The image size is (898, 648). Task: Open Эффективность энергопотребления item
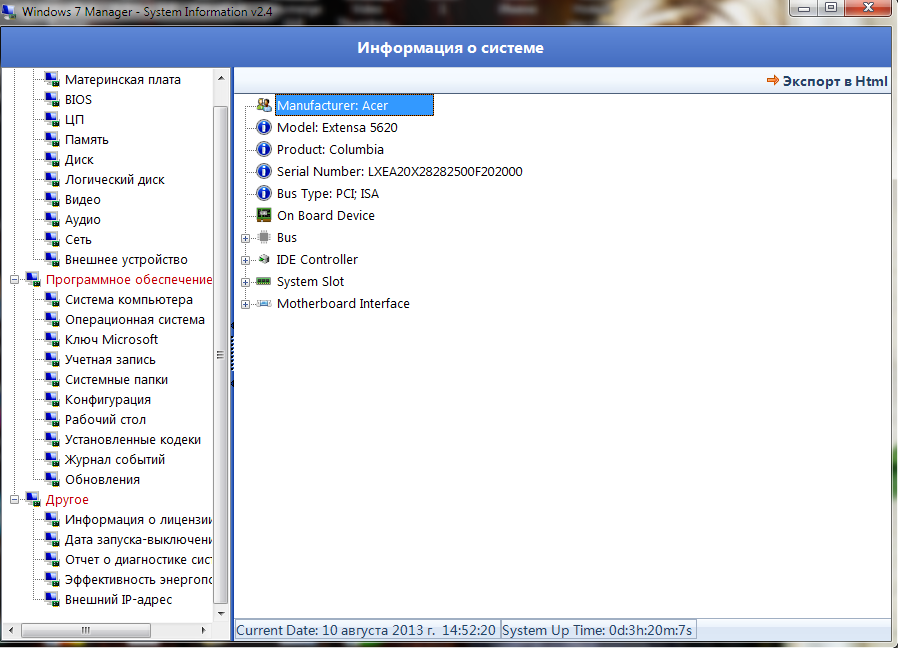pos(138,580)
